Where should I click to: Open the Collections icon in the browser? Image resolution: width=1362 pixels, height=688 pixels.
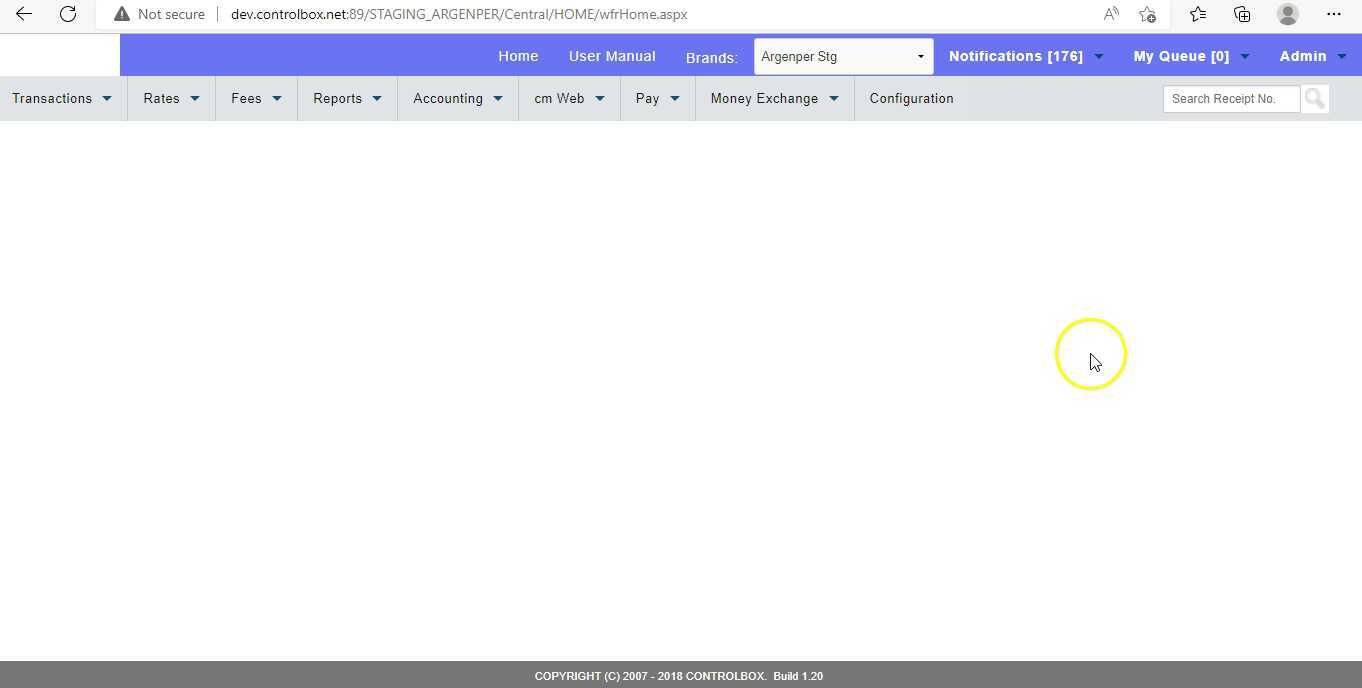pos(1241,14)
